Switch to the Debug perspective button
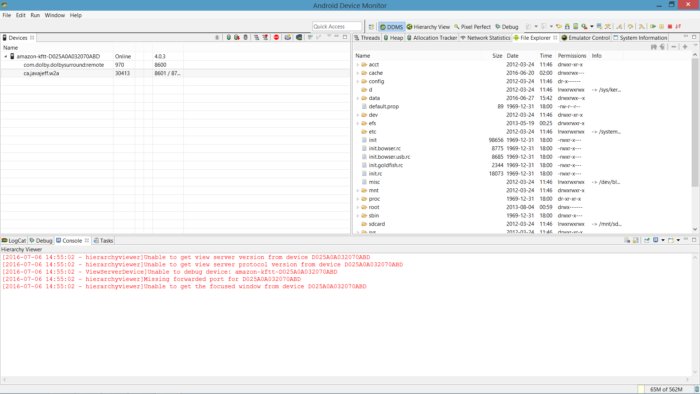 point(507,27)
